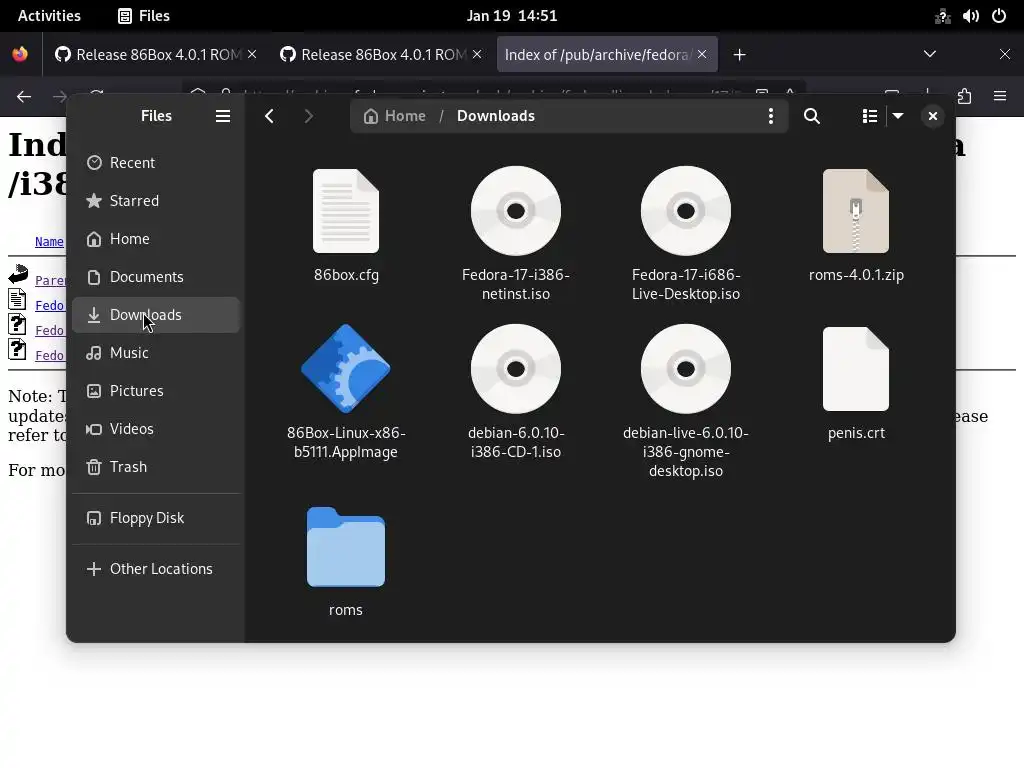Open Other Locations in the sidebar

tap(156, 569)
